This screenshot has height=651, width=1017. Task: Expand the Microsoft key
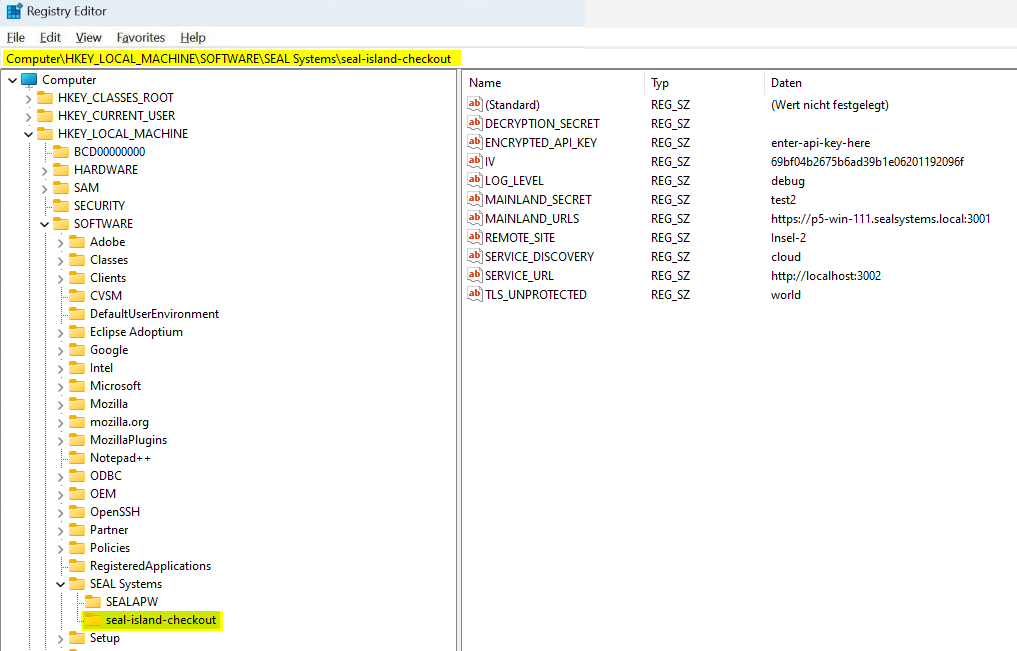[x=59, y=385]
